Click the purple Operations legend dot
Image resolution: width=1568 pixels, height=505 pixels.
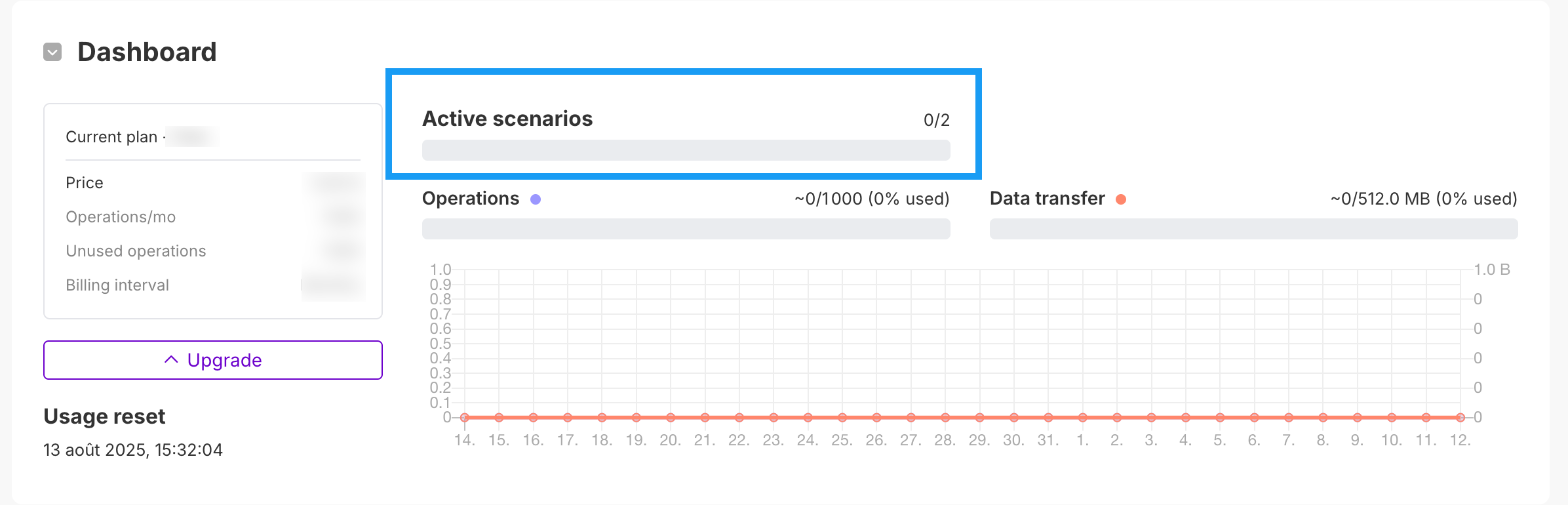pos(536,199)
